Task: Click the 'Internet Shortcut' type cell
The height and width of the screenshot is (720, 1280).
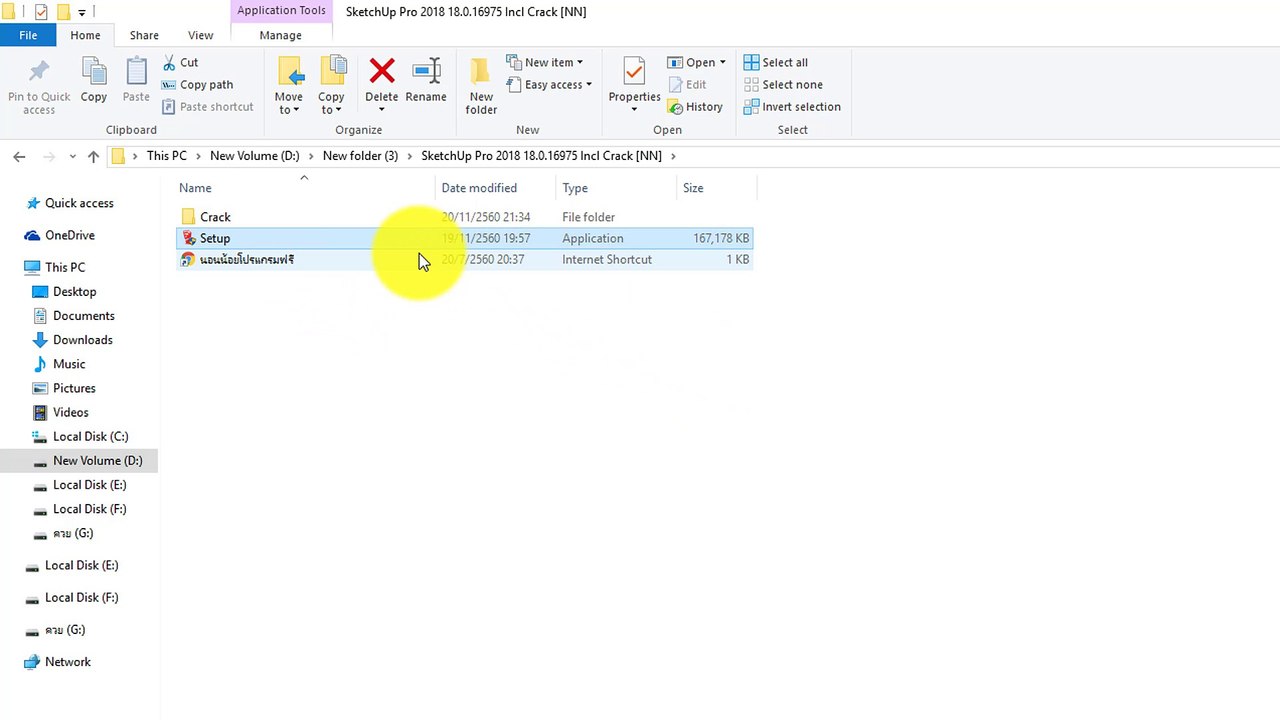Action: tap(607, 259)
